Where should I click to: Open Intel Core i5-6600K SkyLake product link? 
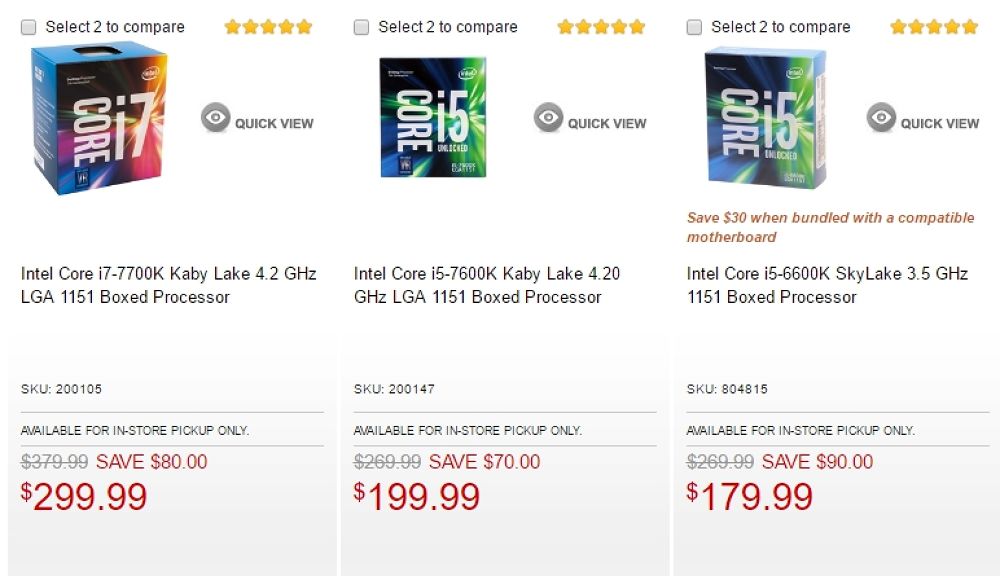click(x=827, y=285)
